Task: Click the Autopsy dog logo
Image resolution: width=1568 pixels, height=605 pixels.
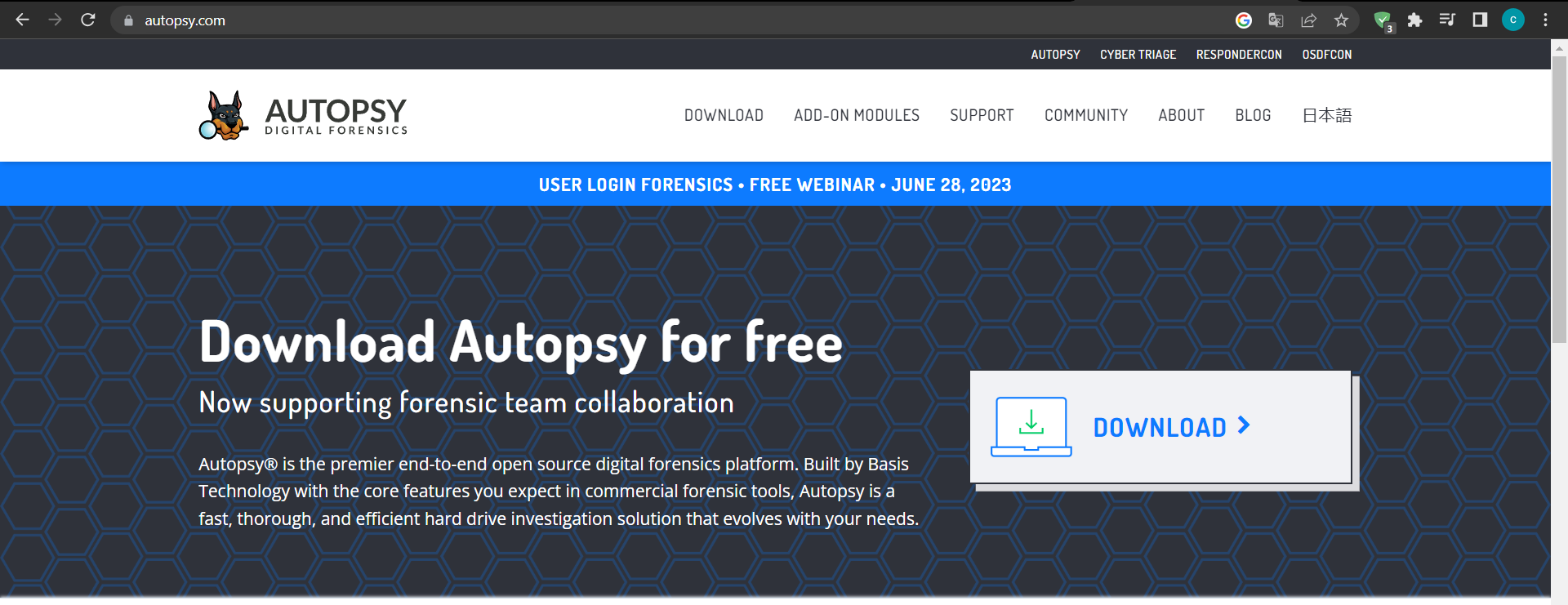Action: coord(224,115)
